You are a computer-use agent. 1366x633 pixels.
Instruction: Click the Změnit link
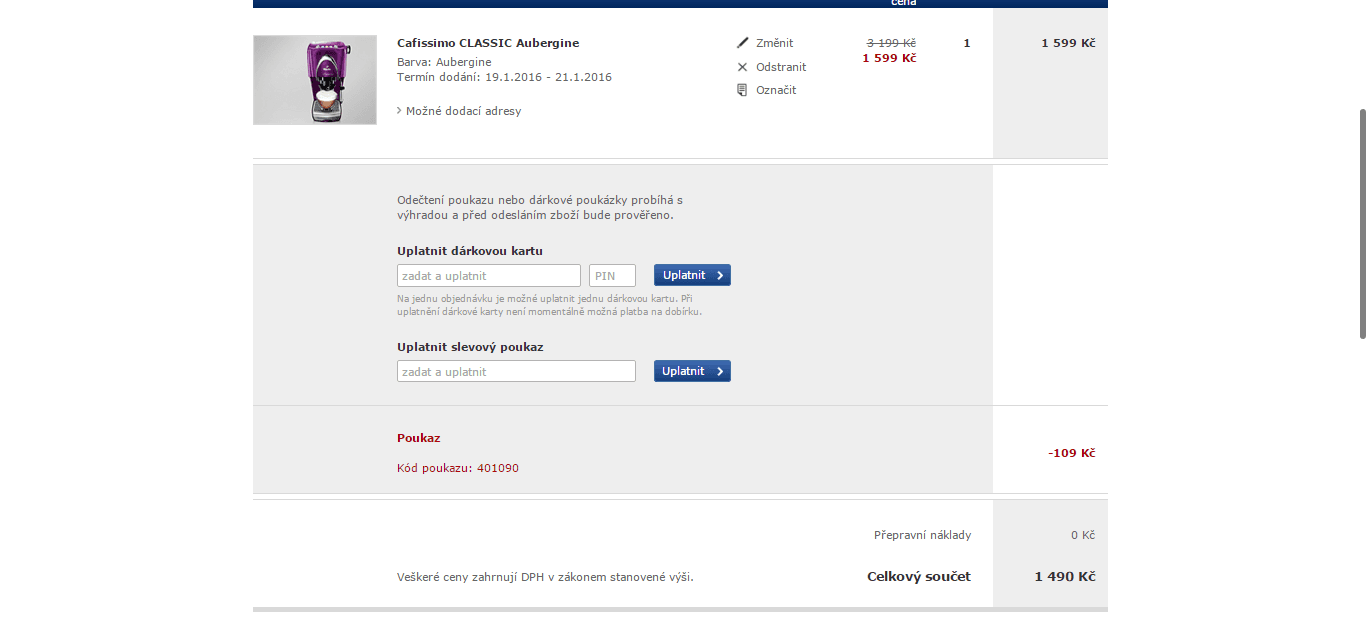pyautogui.click(x=775, y=43)
